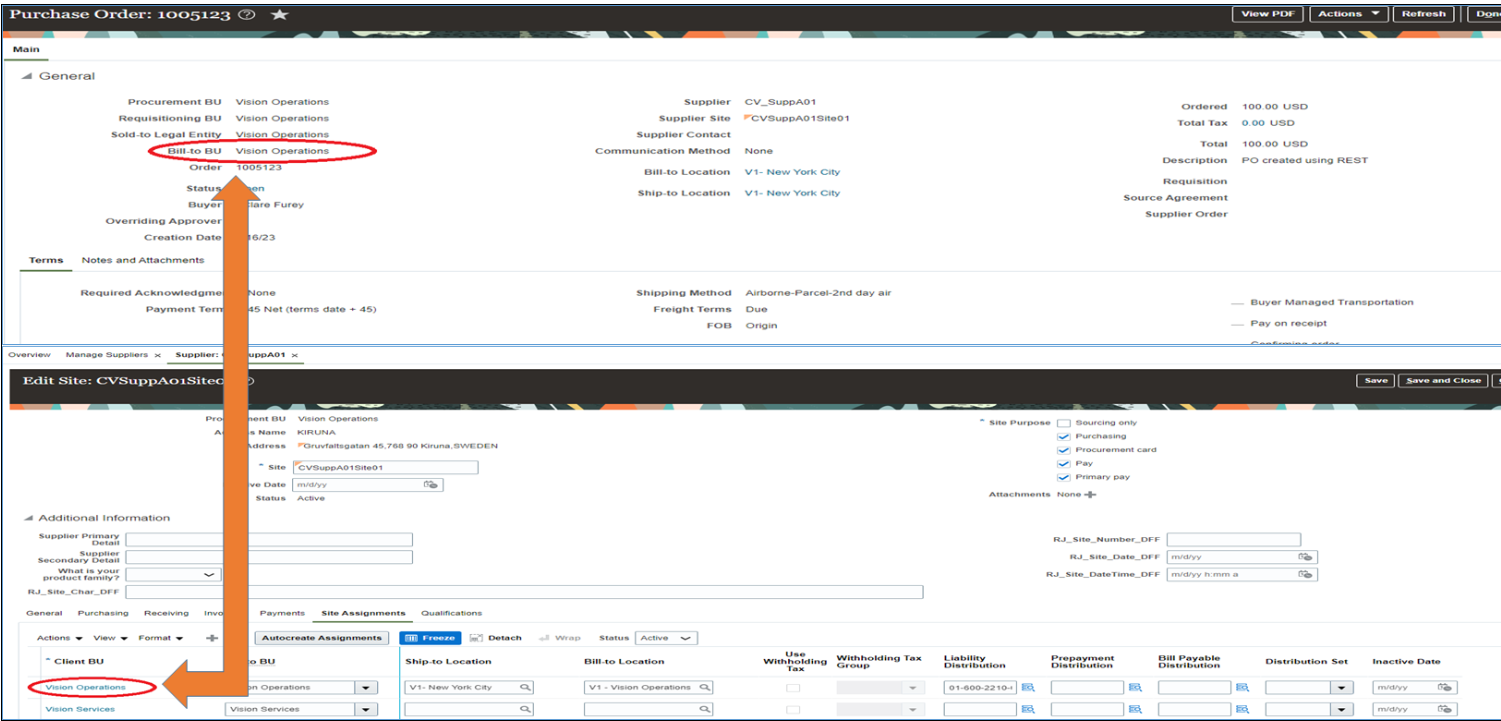Select the Main tab of the purchase order
Viewport: 1501px width, 721px height.
26,49
